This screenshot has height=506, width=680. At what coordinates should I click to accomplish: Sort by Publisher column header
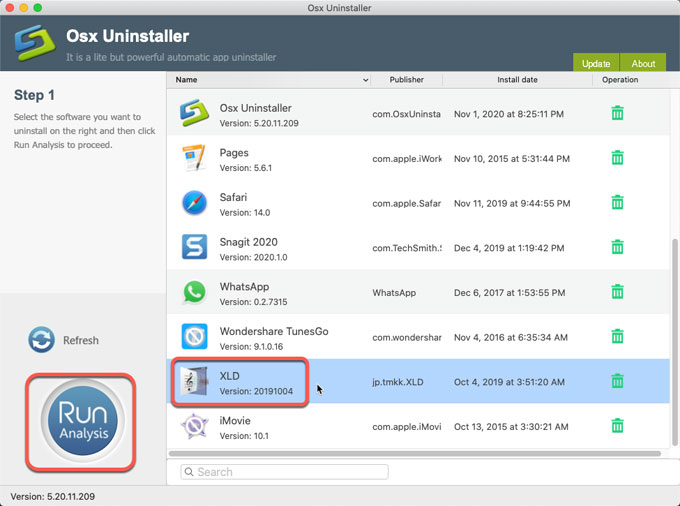406,80
